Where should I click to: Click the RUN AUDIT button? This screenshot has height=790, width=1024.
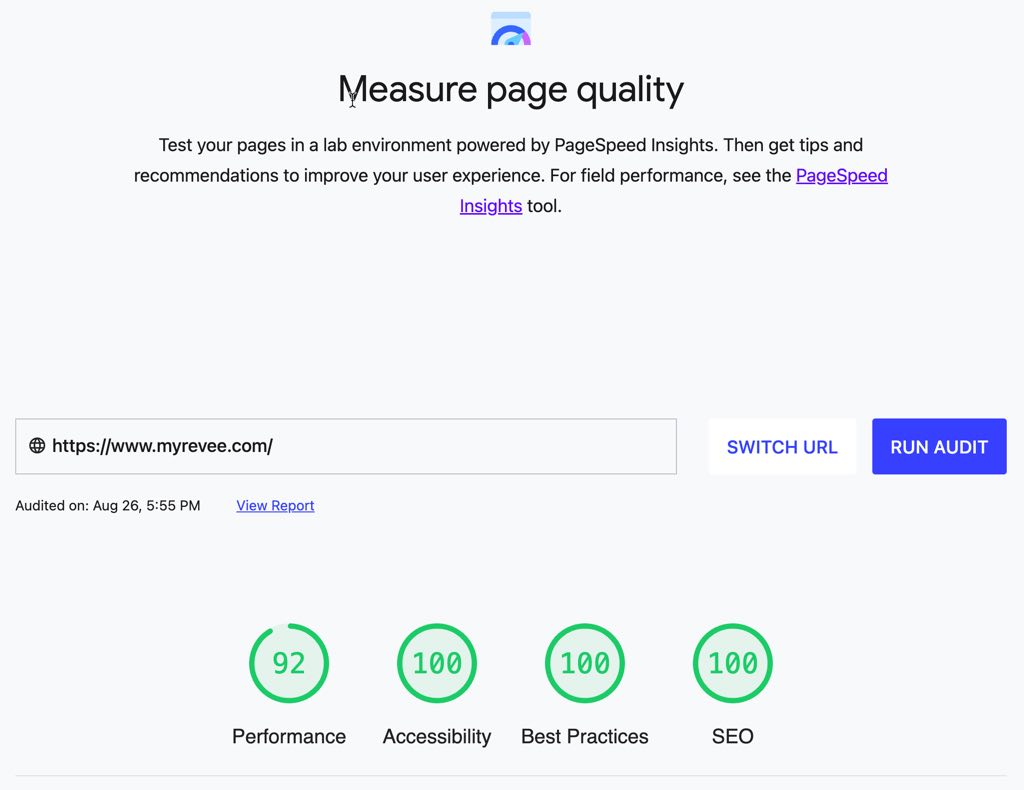[939, 447]
